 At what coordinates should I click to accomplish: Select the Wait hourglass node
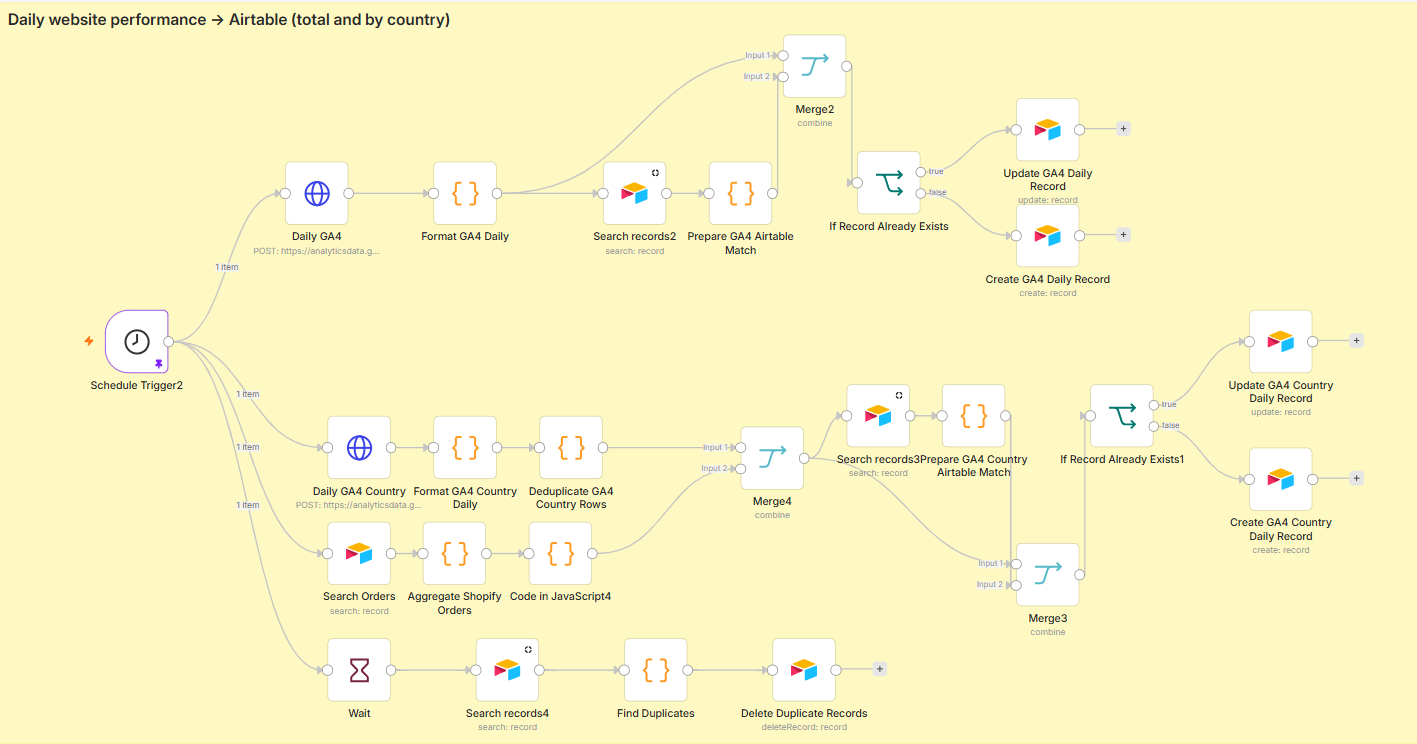click(x=359, y=671)
